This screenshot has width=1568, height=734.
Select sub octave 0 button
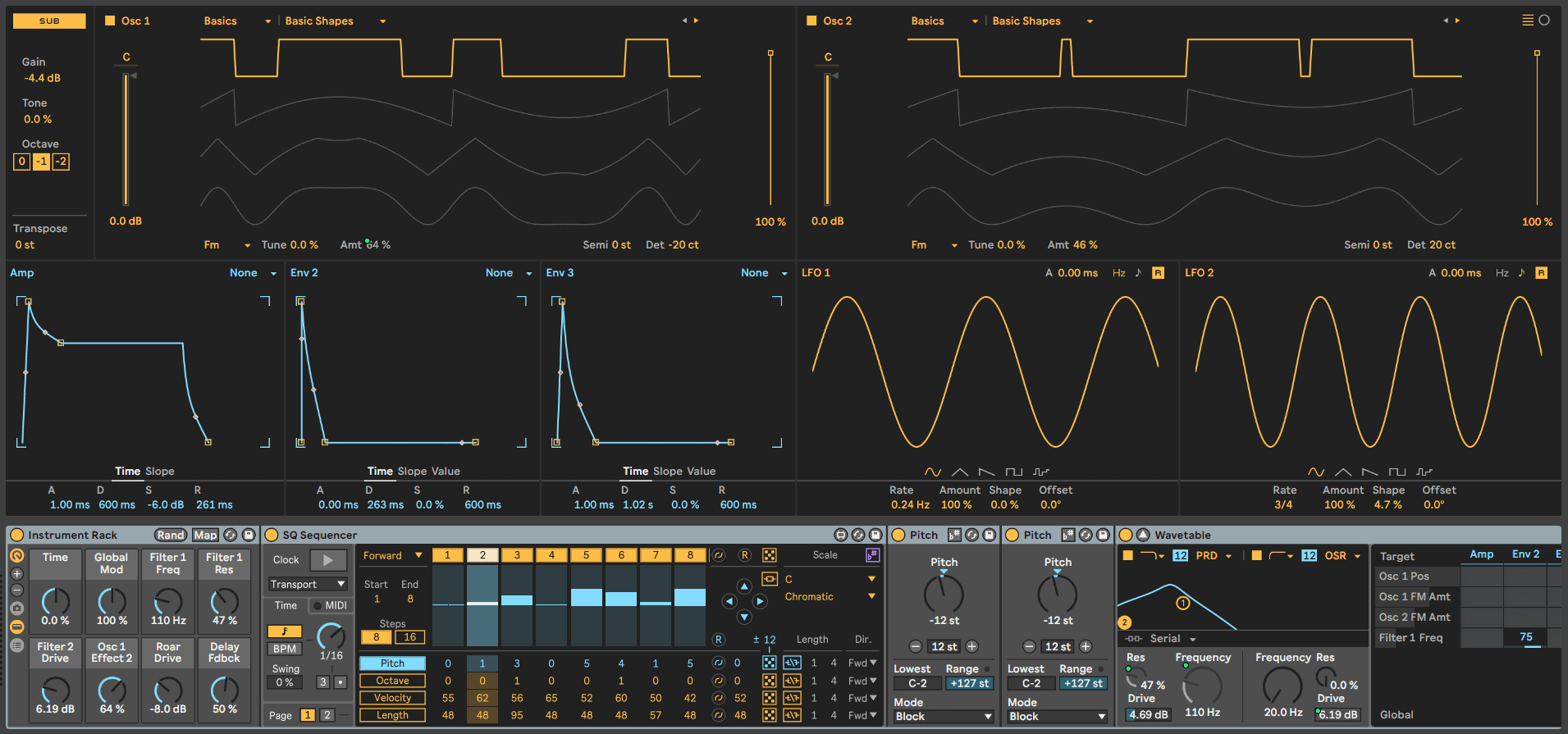point(22,162)
